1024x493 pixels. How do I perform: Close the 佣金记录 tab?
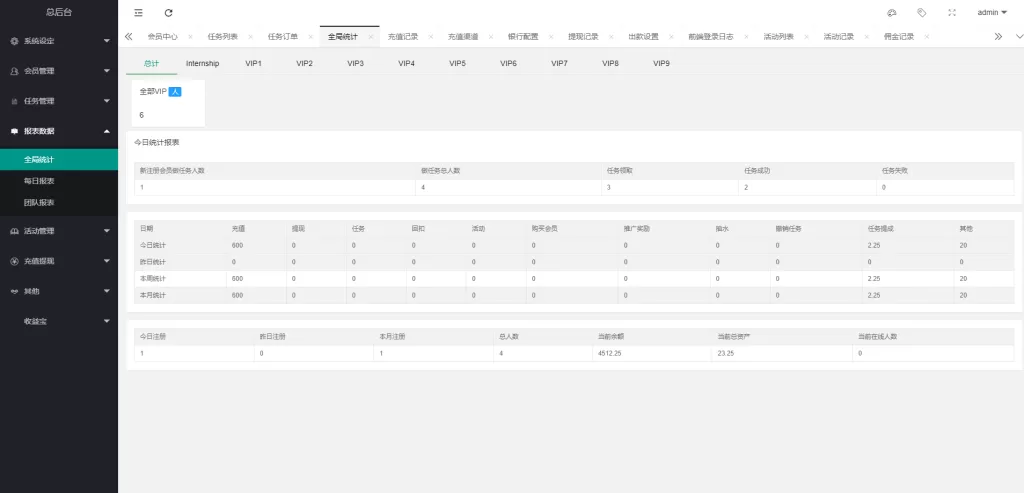(927, 37)
